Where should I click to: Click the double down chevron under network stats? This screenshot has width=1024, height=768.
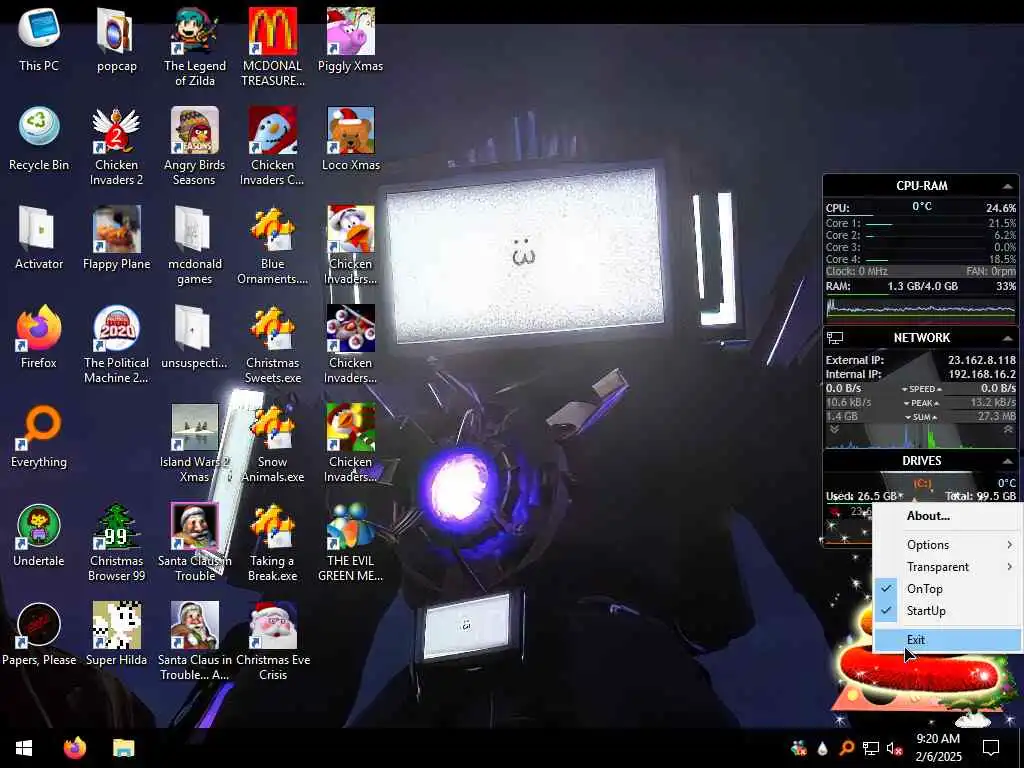834,430
